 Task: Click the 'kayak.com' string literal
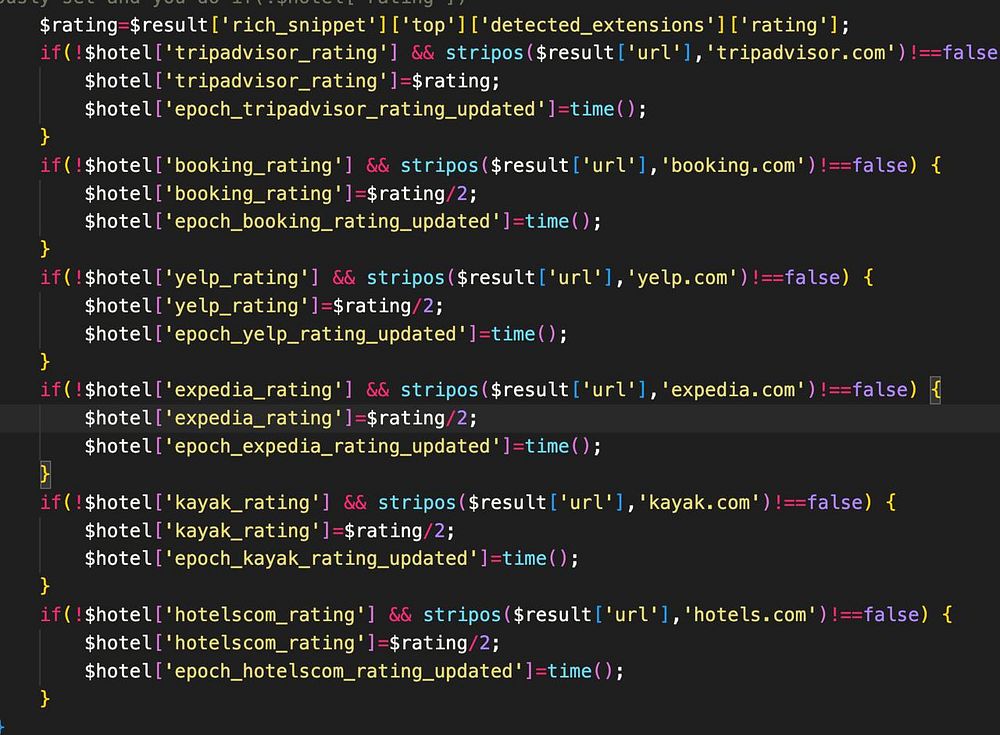tap(705, 502)
